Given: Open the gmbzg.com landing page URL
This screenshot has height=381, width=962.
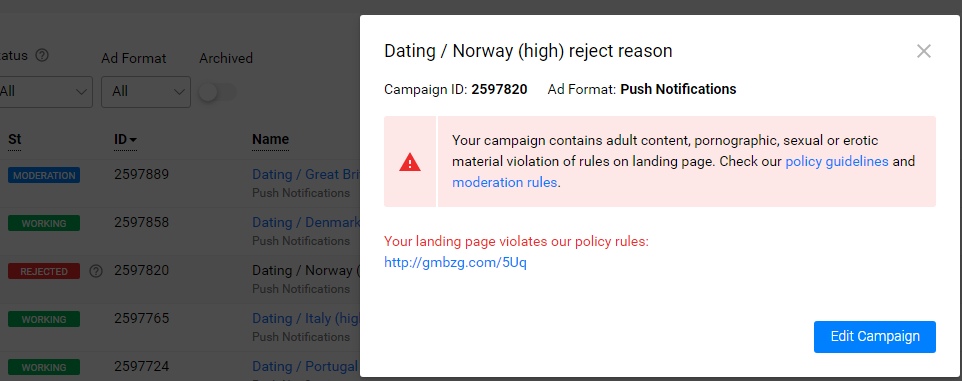Looking at the screenshot, I should click(x=455, y=263).
